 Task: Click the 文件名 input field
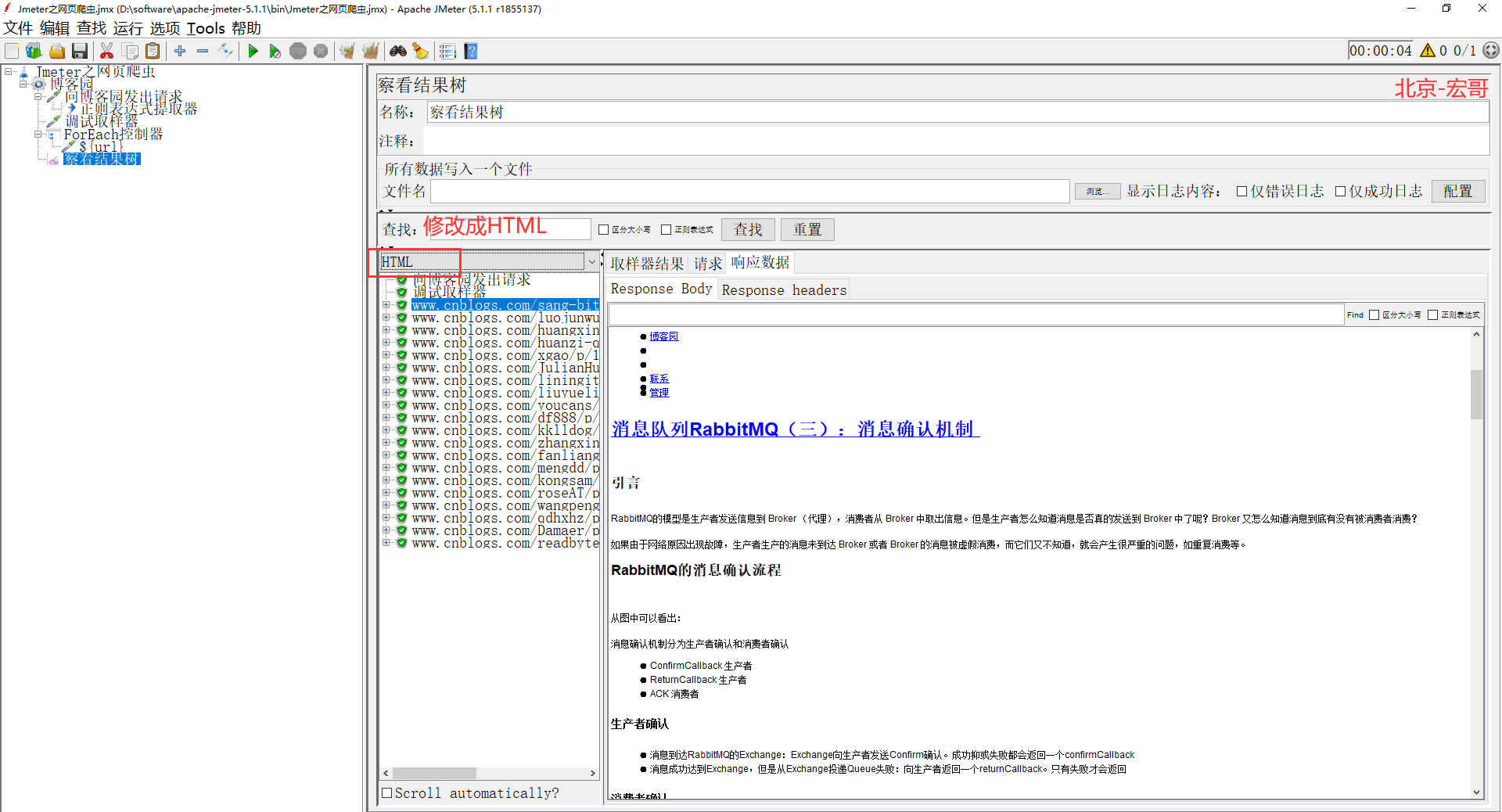(x=749, y=192)
